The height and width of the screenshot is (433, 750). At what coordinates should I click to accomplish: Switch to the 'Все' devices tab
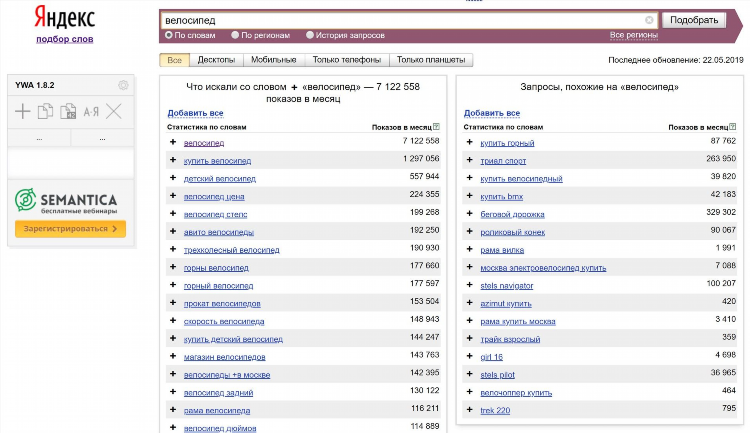(175, 60)
